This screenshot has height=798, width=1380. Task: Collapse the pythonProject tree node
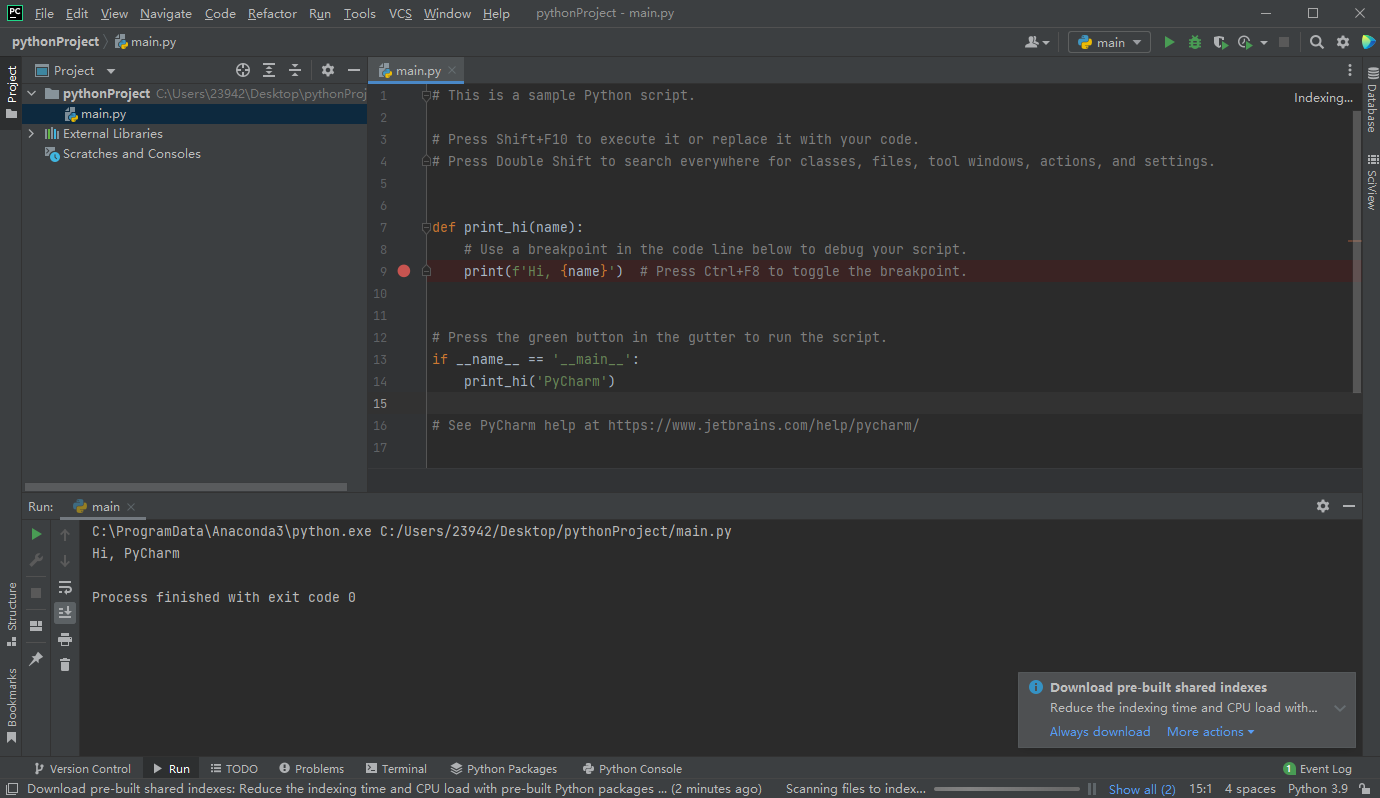point(32,93)
